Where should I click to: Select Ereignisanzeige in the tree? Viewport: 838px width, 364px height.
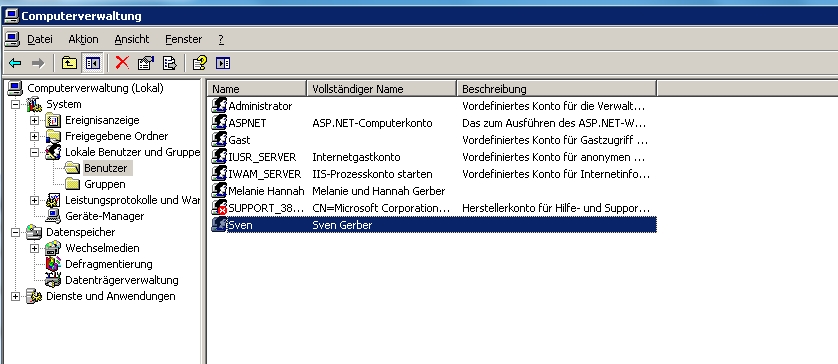(x=102, y=120)
